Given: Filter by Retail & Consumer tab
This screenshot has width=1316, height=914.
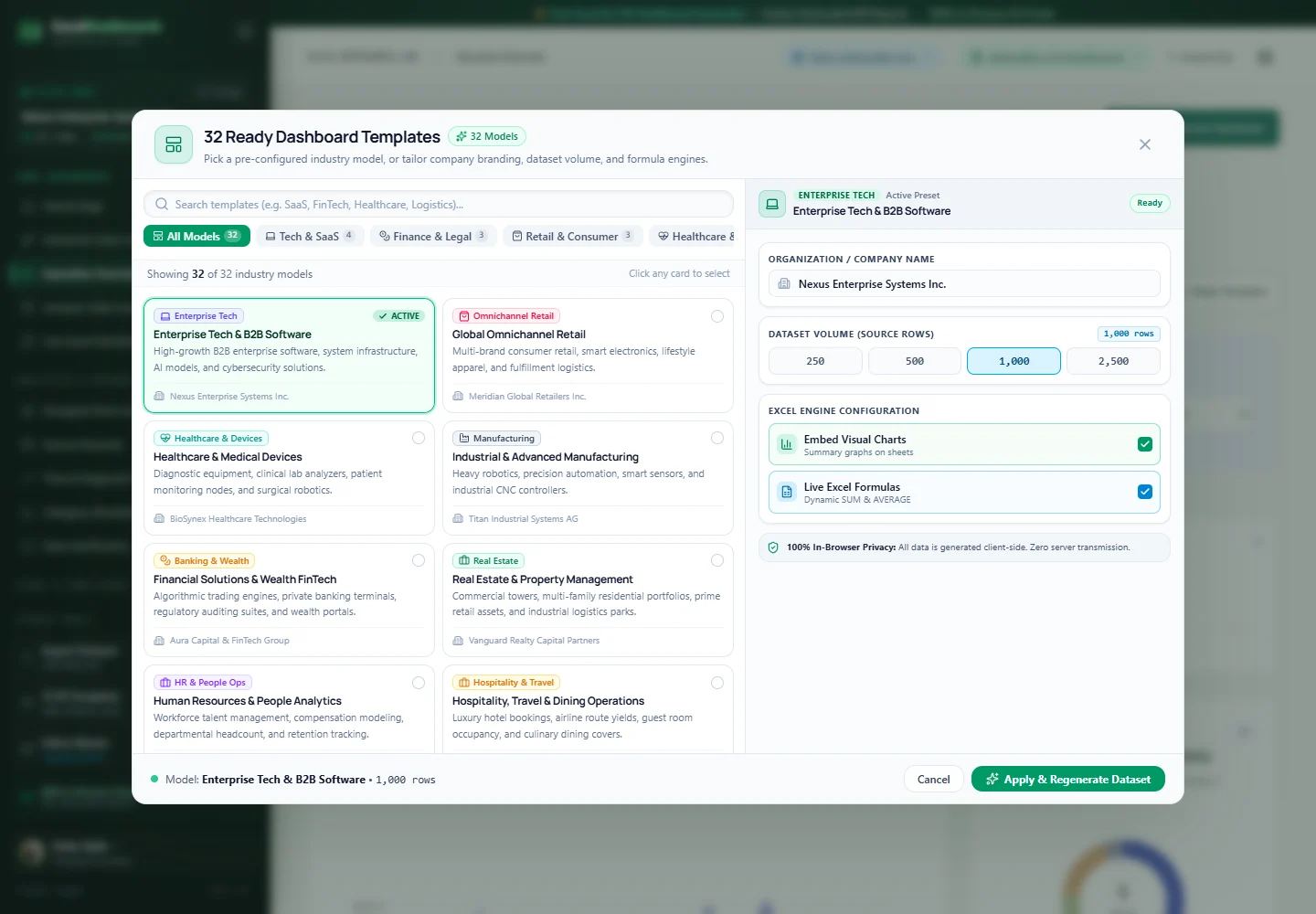Looking at the screenshot, I should click(573, 236).
